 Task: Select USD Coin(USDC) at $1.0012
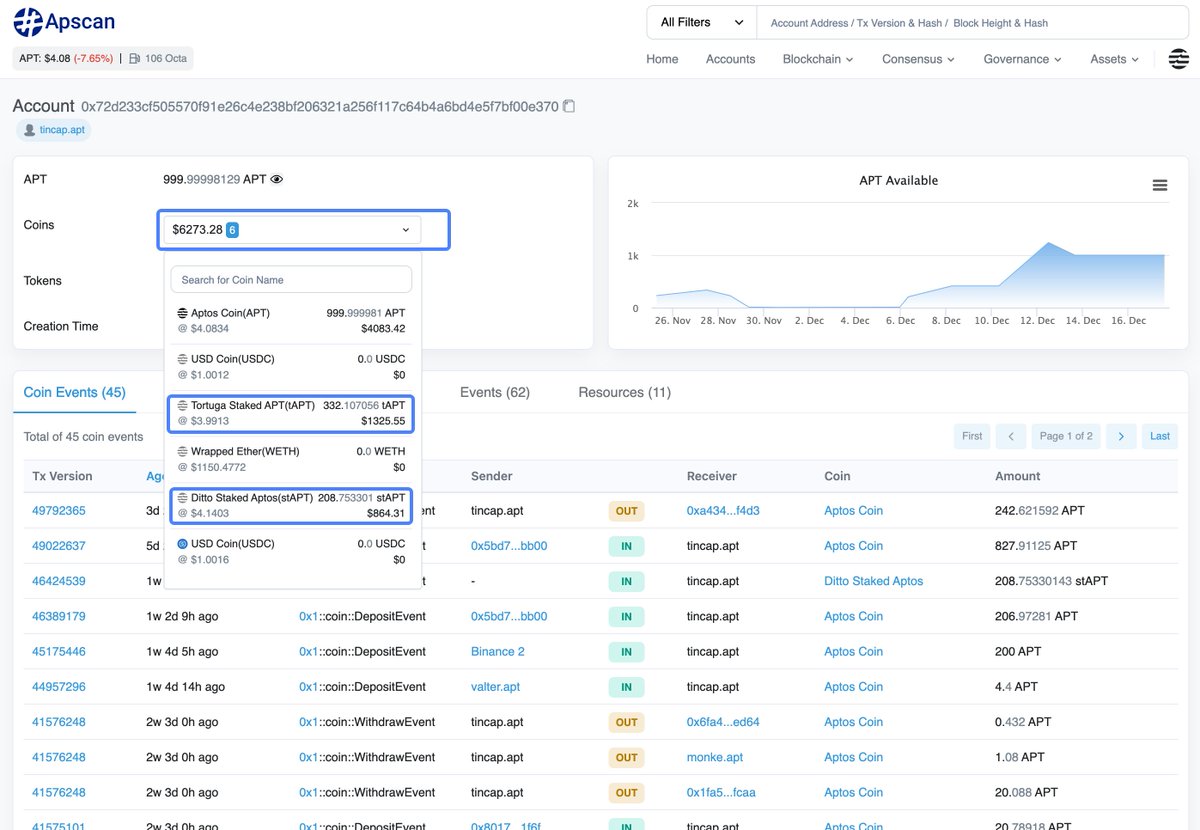(x=291, y=367)
